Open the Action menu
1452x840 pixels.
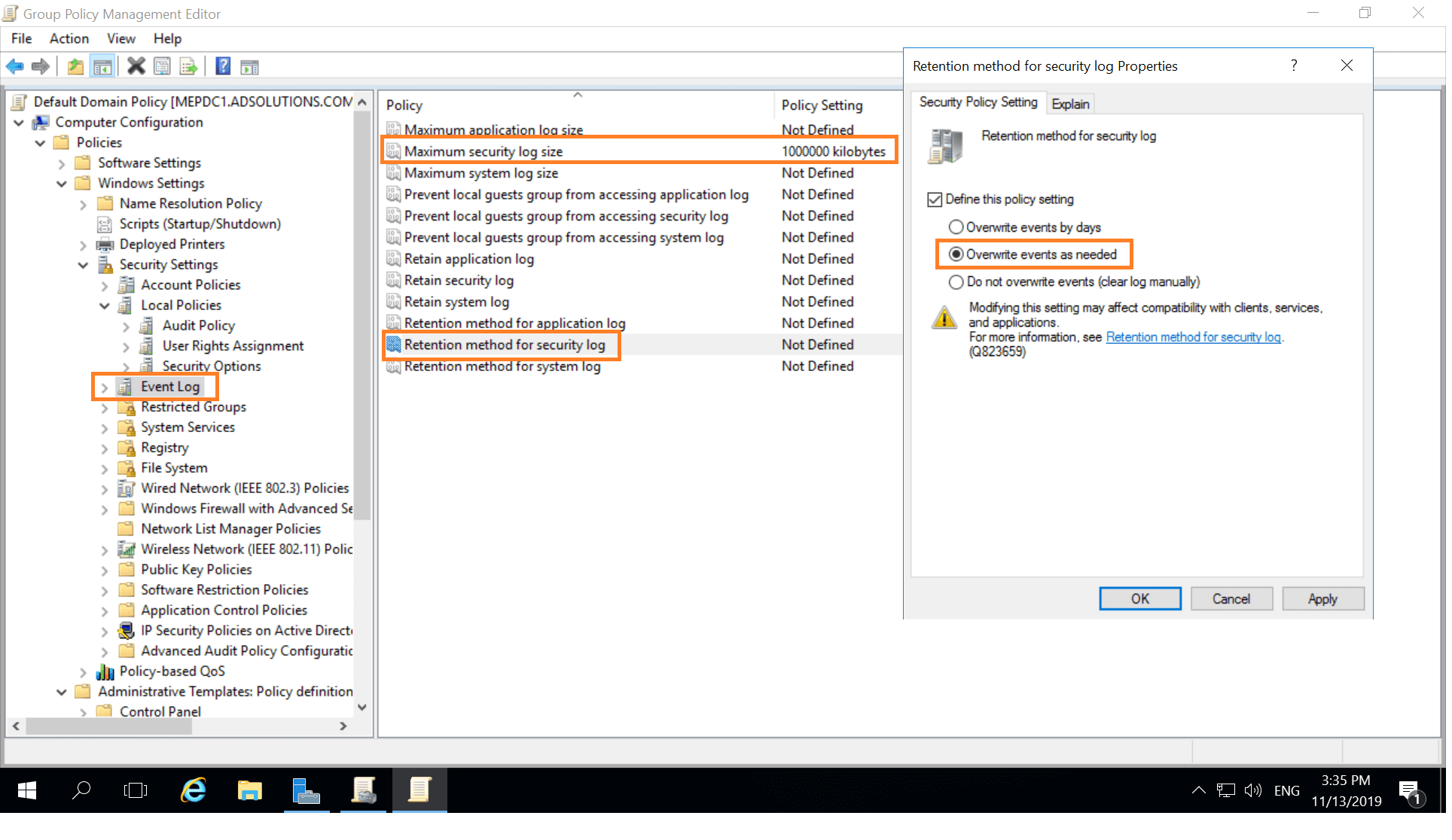pyautogui.click(x=67, y=38)
